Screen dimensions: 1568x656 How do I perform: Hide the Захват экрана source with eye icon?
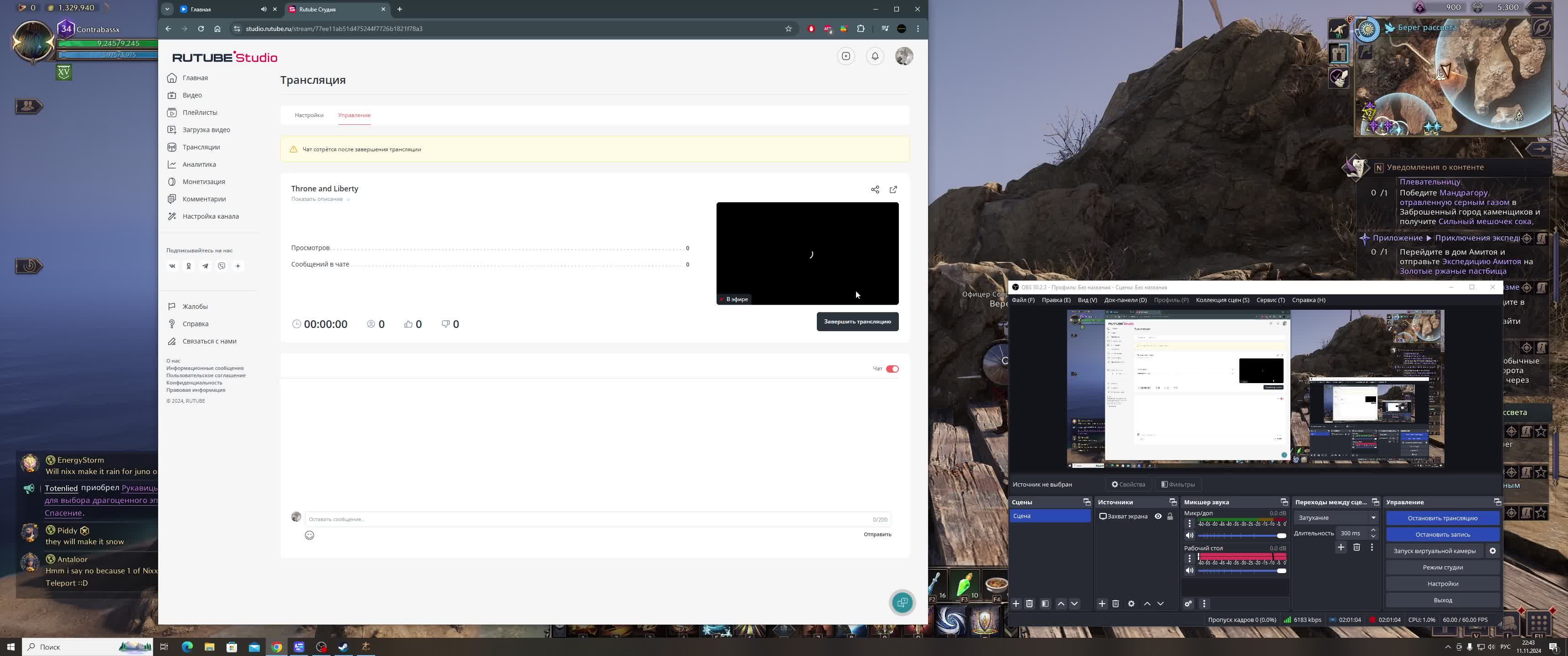(x=1158, y=516)
